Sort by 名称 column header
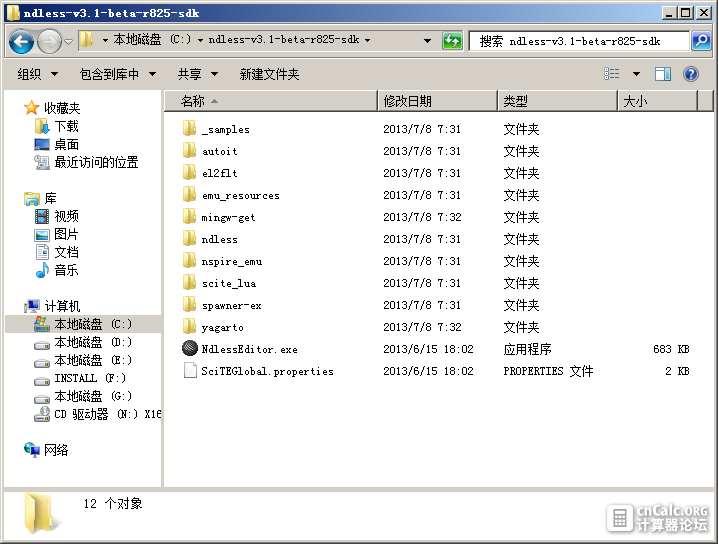 coord(271,101)
